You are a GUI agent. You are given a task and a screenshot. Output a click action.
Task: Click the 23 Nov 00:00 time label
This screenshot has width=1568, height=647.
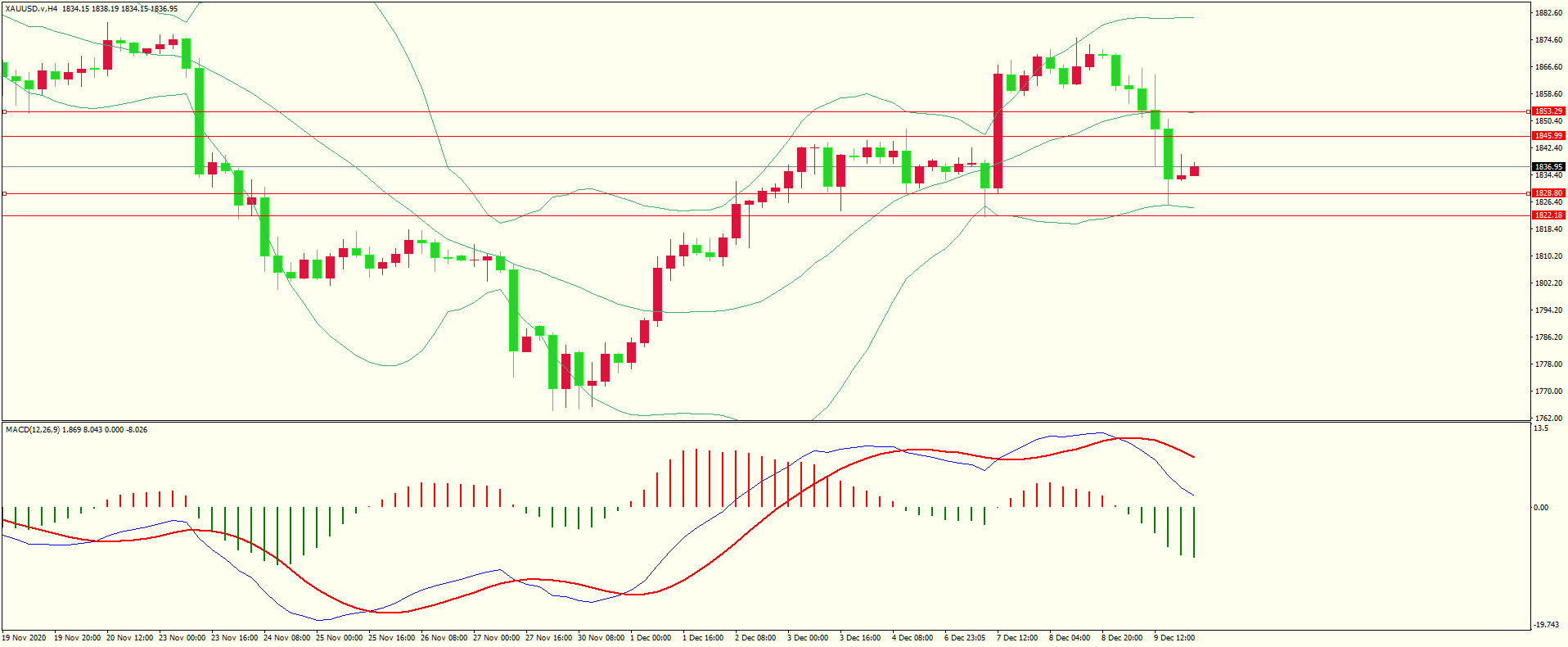(182, 638)
